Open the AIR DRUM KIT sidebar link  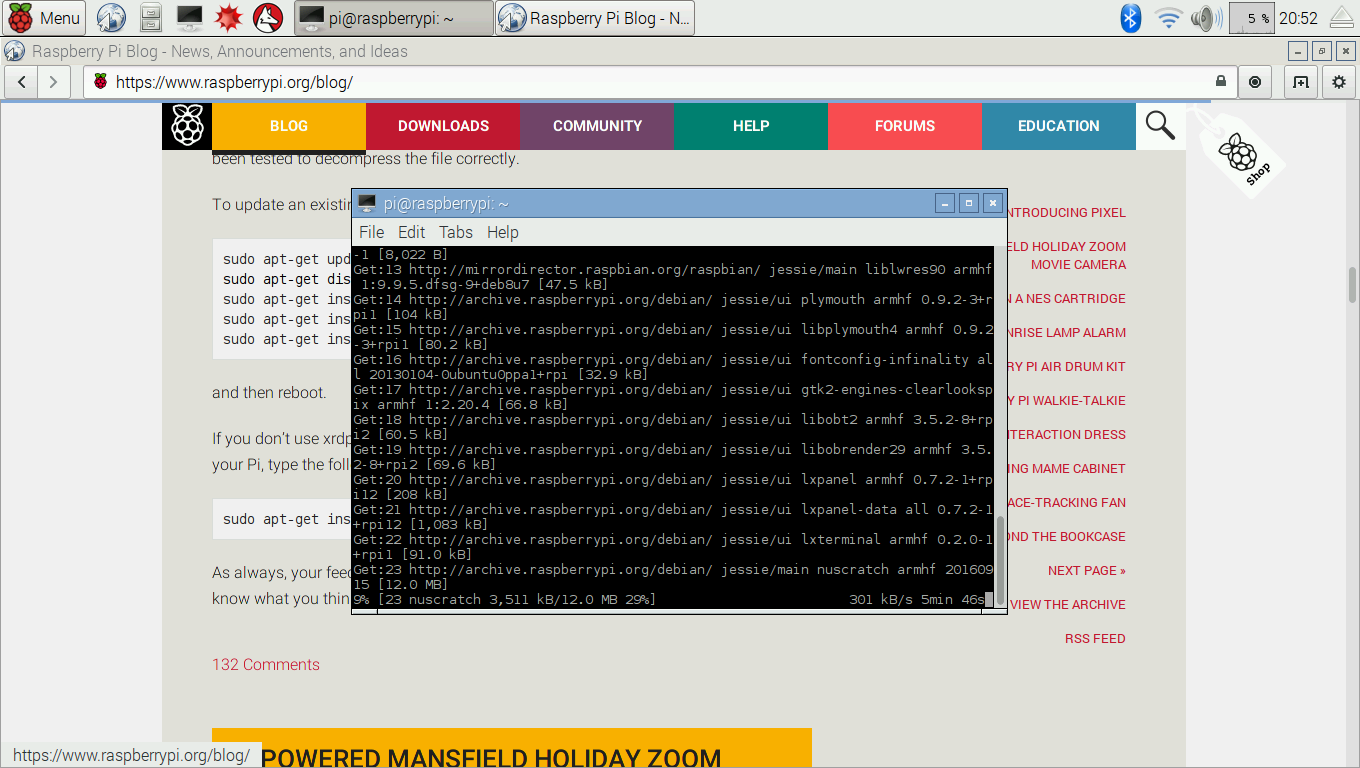[x=1066, y=367]
